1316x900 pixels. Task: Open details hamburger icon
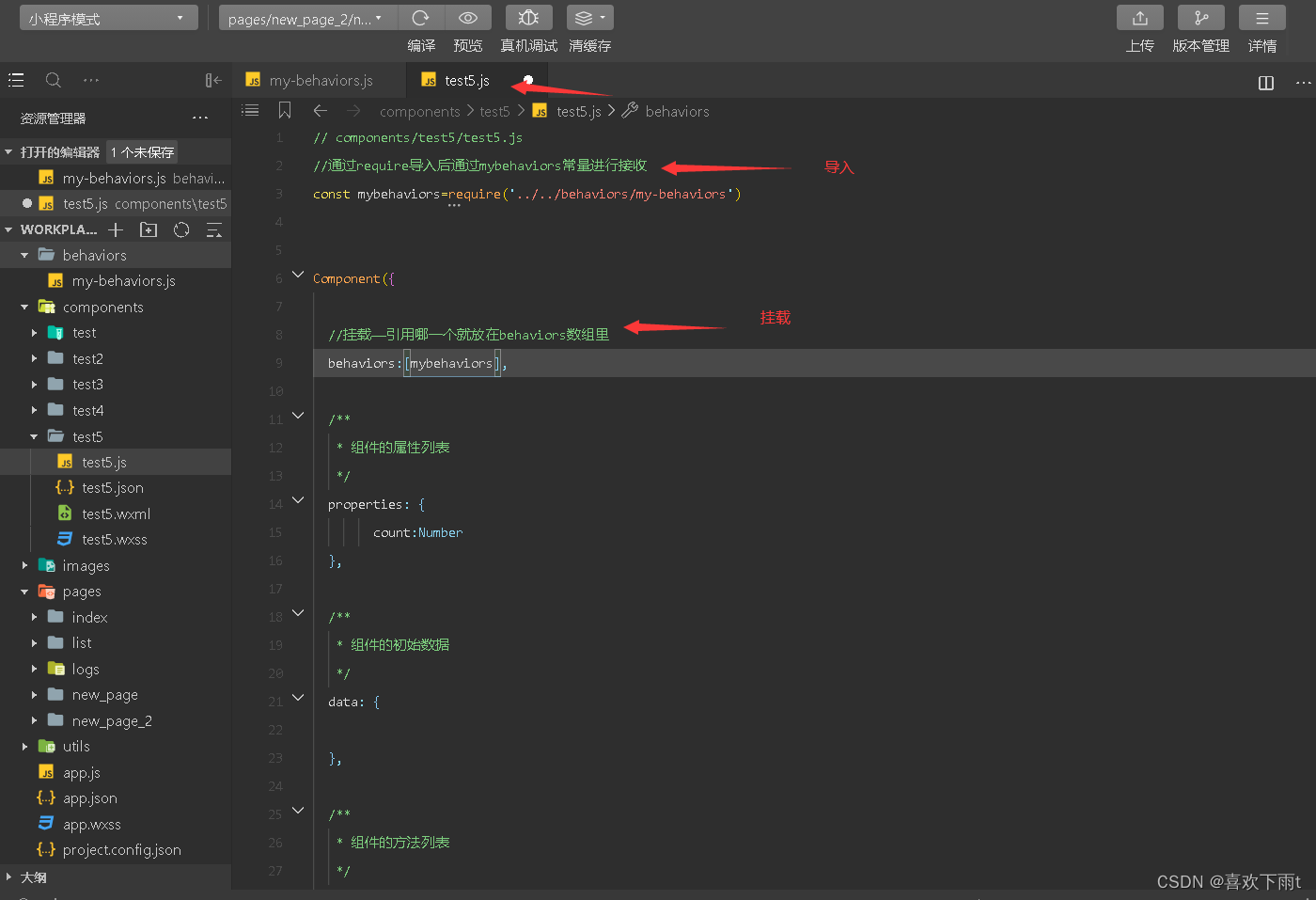(1262, 18)
